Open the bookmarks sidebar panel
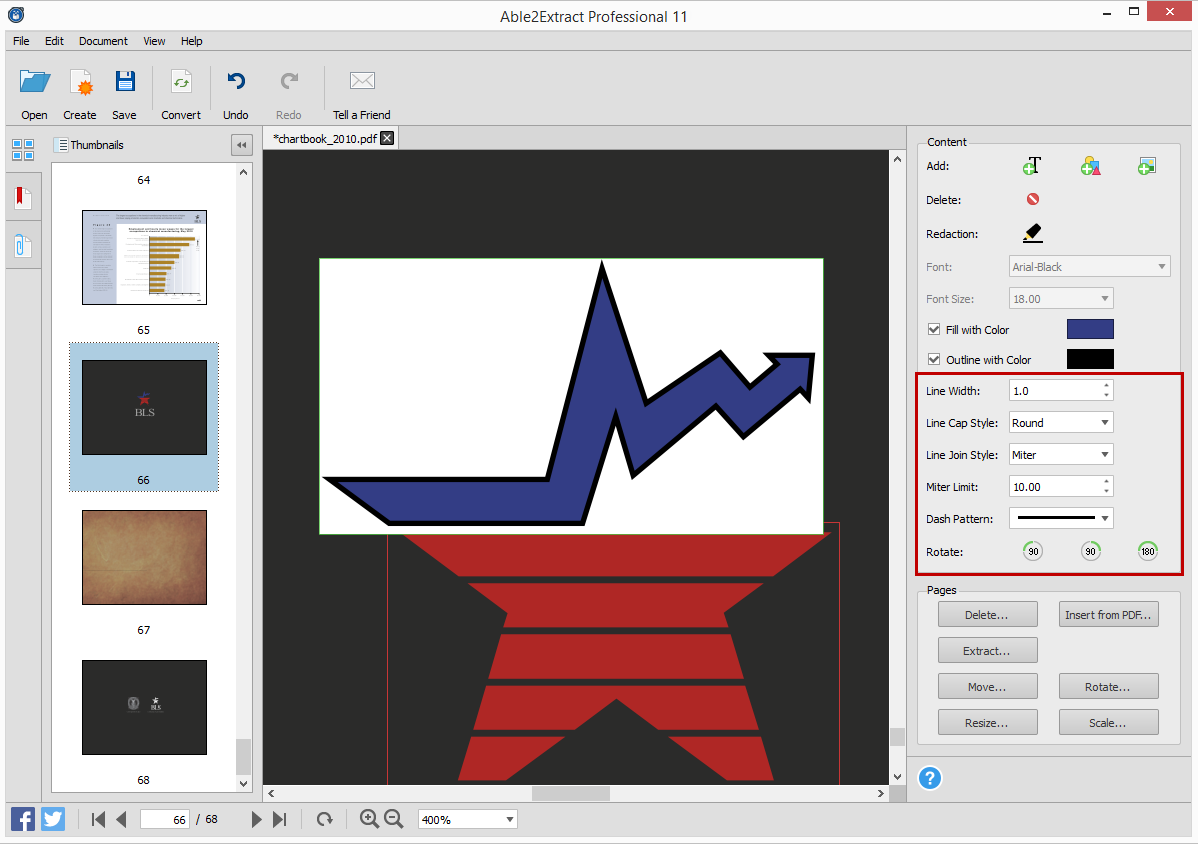The image size is (1198, 844). 23,199
